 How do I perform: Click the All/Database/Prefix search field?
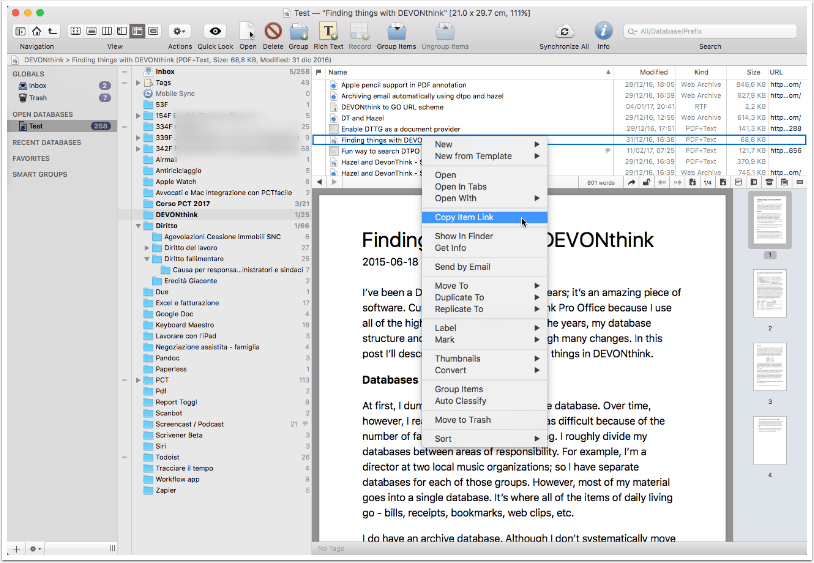(710, 32)
